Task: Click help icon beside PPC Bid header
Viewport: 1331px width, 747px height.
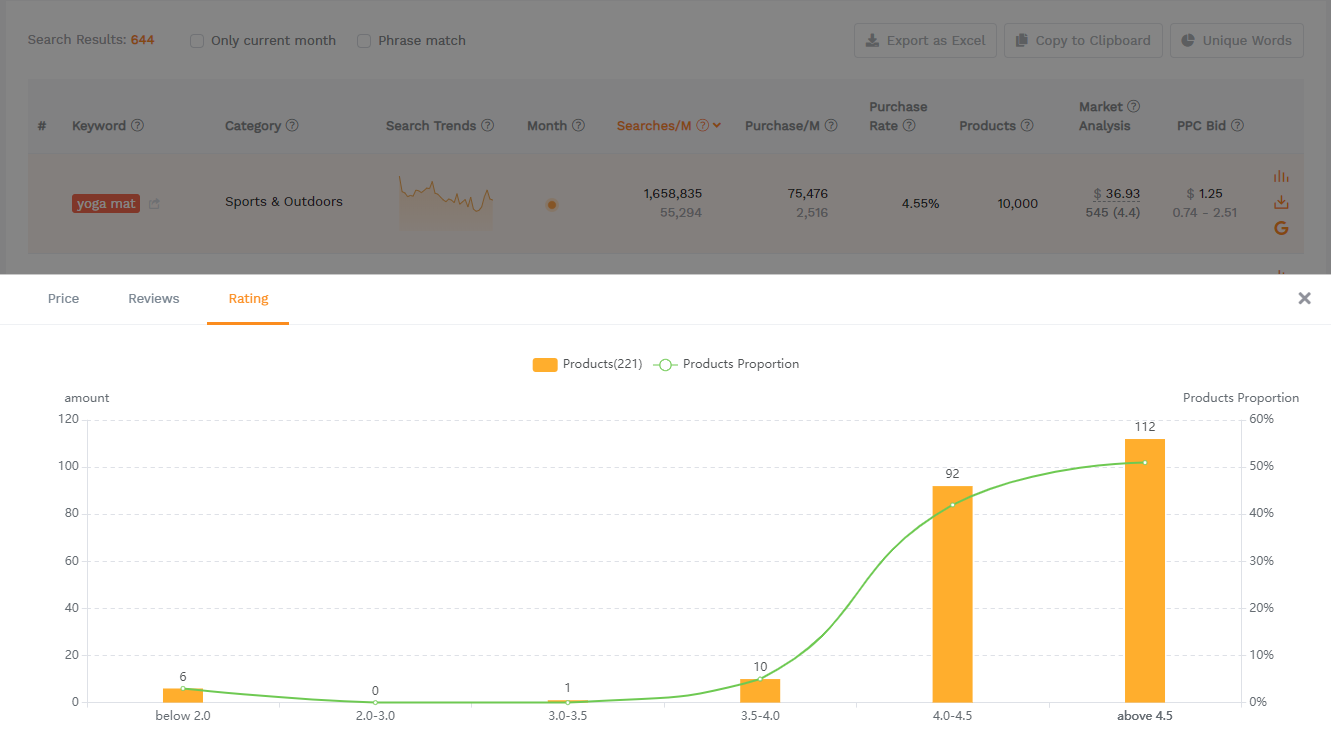Action: 1238,126
